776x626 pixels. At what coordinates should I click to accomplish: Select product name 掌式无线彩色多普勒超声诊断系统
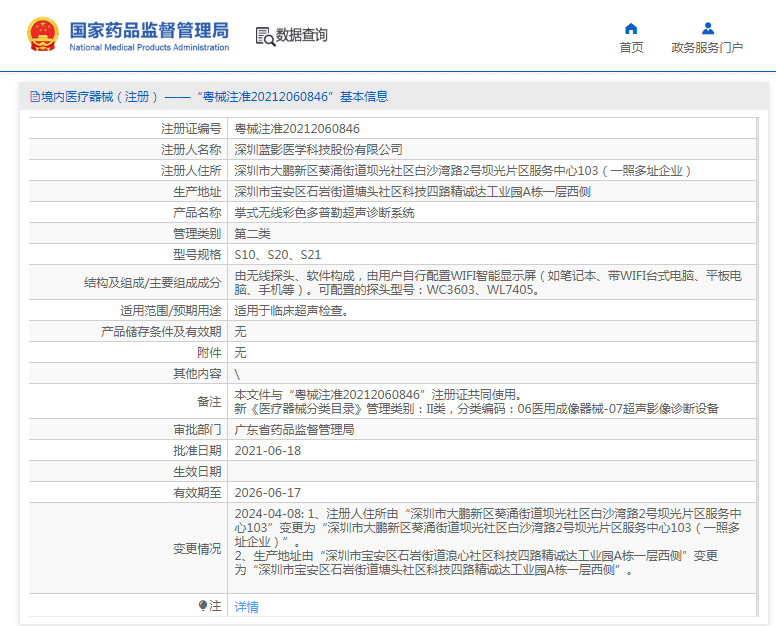324,213
